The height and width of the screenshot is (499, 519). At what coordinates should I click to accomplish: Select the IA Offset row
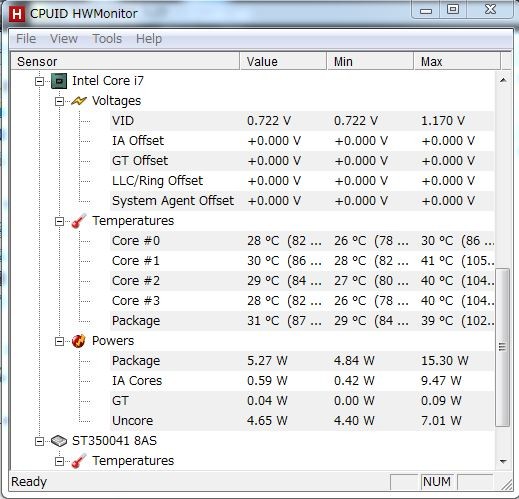tap(302, 141)
